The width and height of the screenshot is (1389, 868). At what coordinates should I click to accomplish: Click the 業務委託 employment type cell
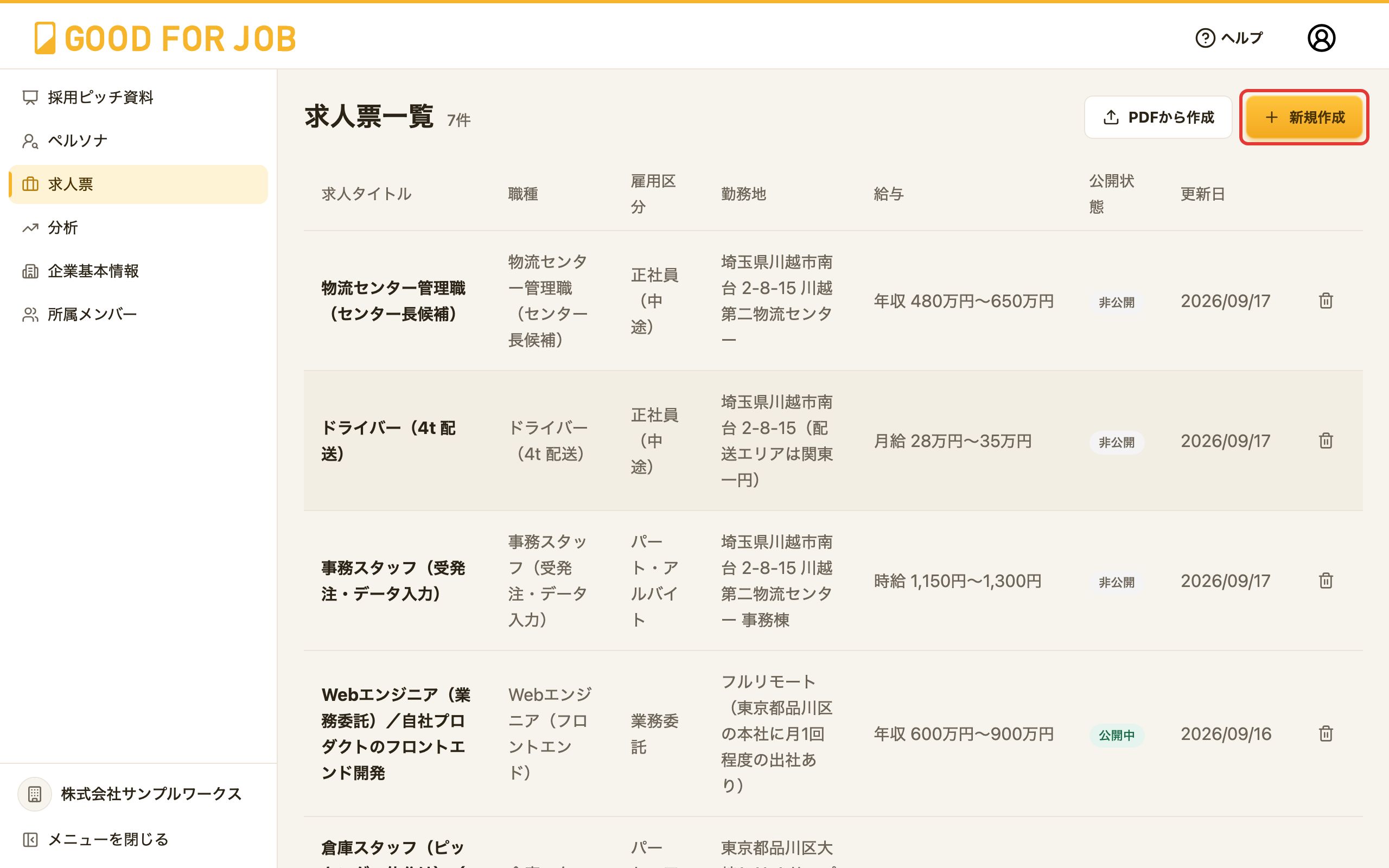(654, 733)
